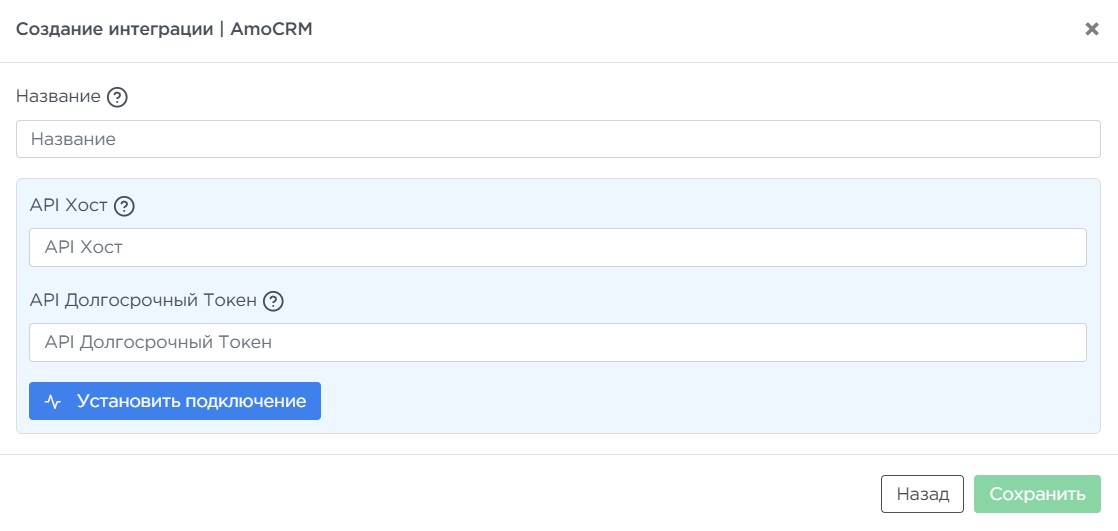Save the integration with Сохранить

(1037, 494)
